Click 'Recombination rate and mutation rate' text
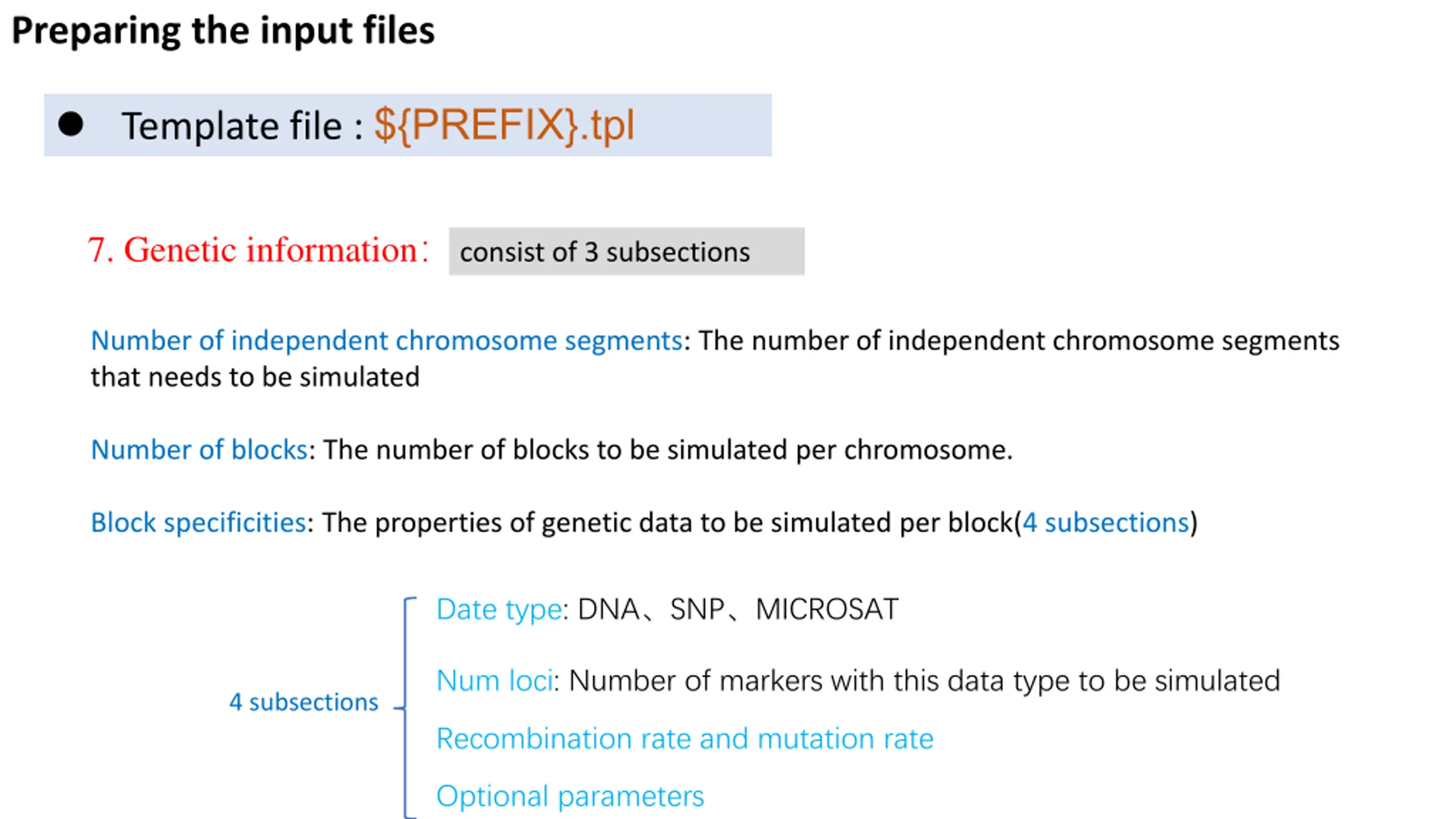Image resolution: width=1456 pixels, height=819 pixels. (685, 738)
